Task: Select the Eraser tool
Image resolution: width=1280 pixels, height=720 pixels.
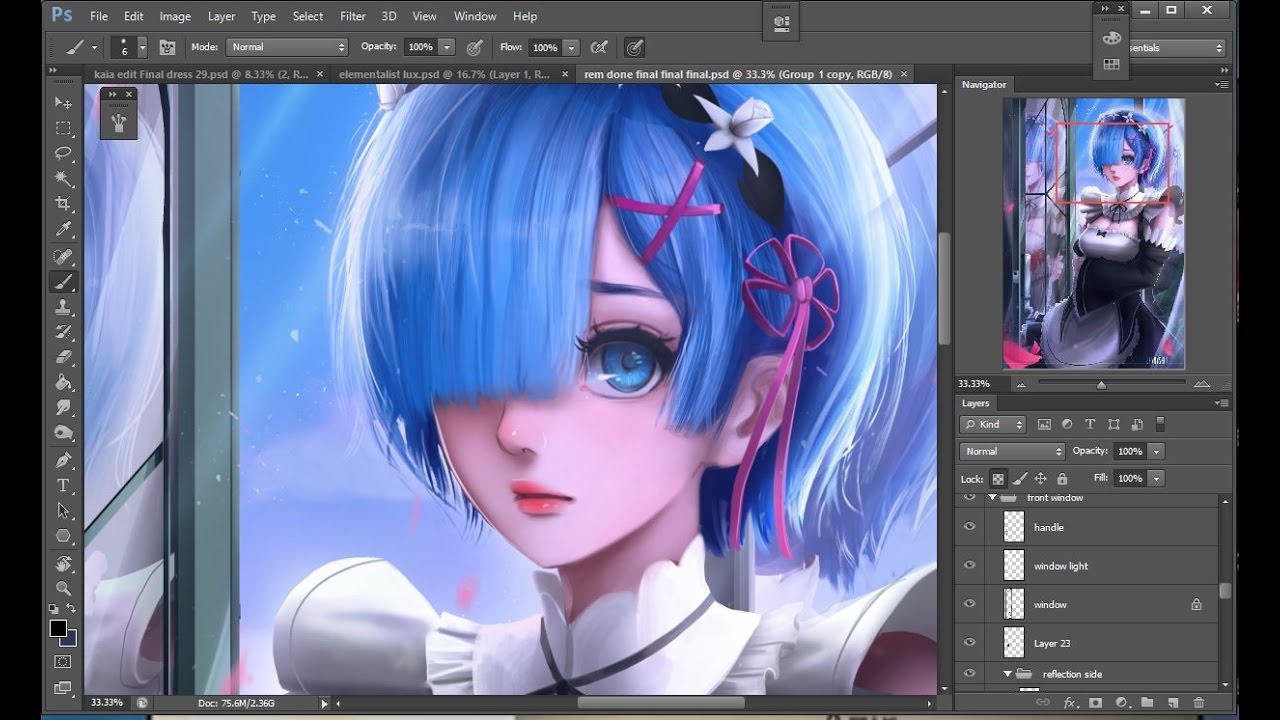Action: [x=63, y=357]
